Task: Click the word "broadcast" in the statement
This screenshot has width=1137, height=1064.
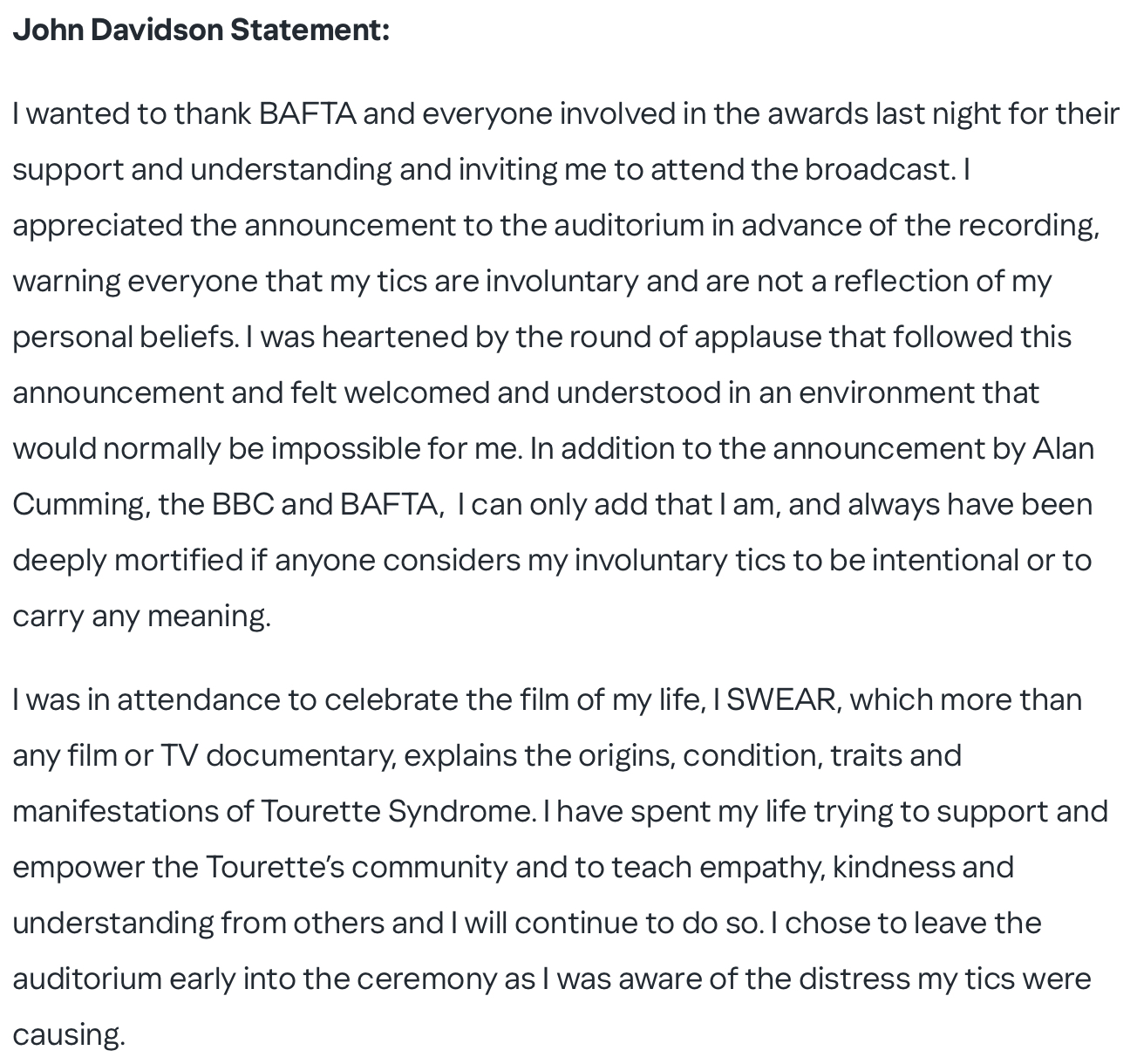Action: coord(879,169)
